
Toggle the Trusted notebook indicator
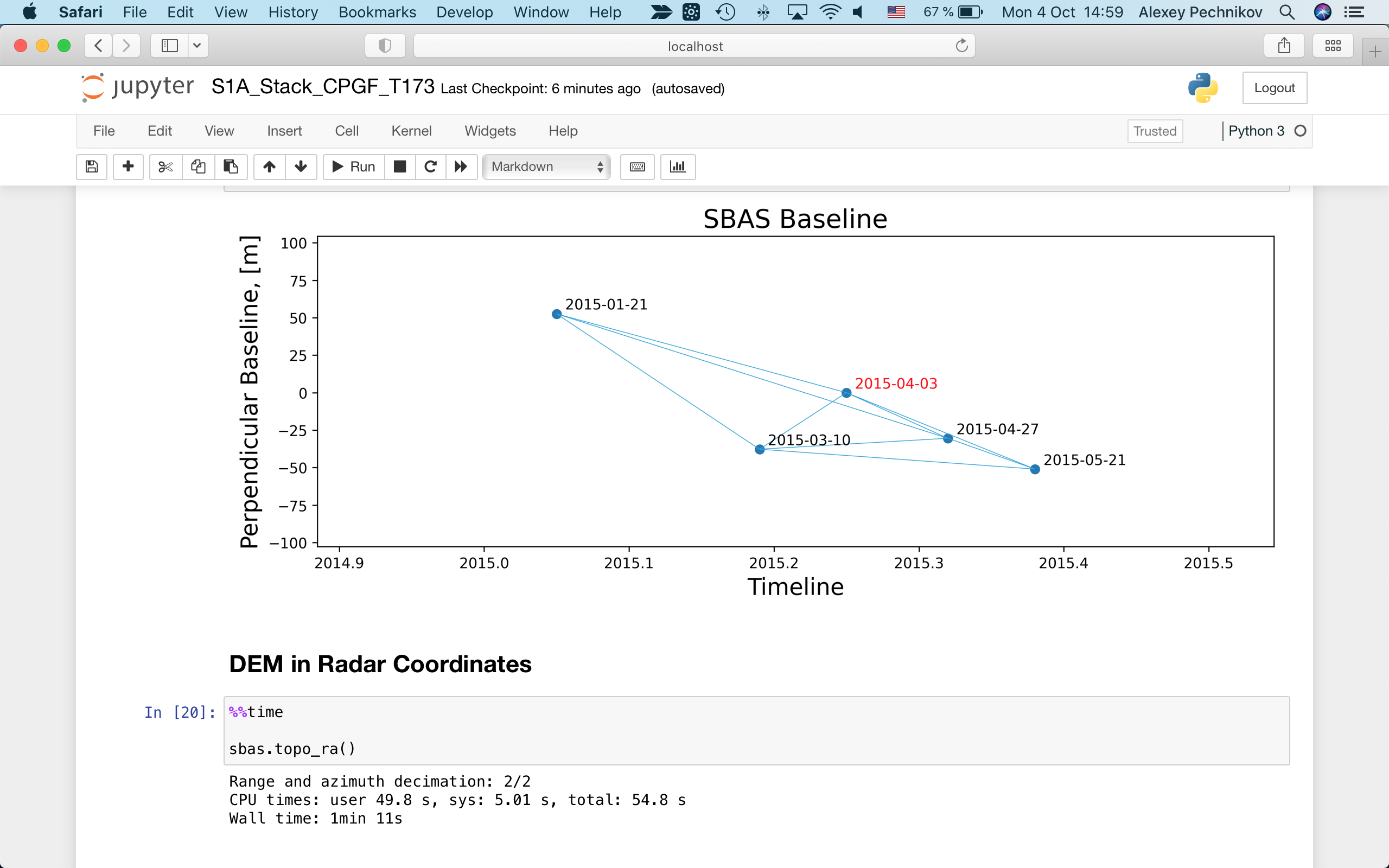(x=1154, y=131)
